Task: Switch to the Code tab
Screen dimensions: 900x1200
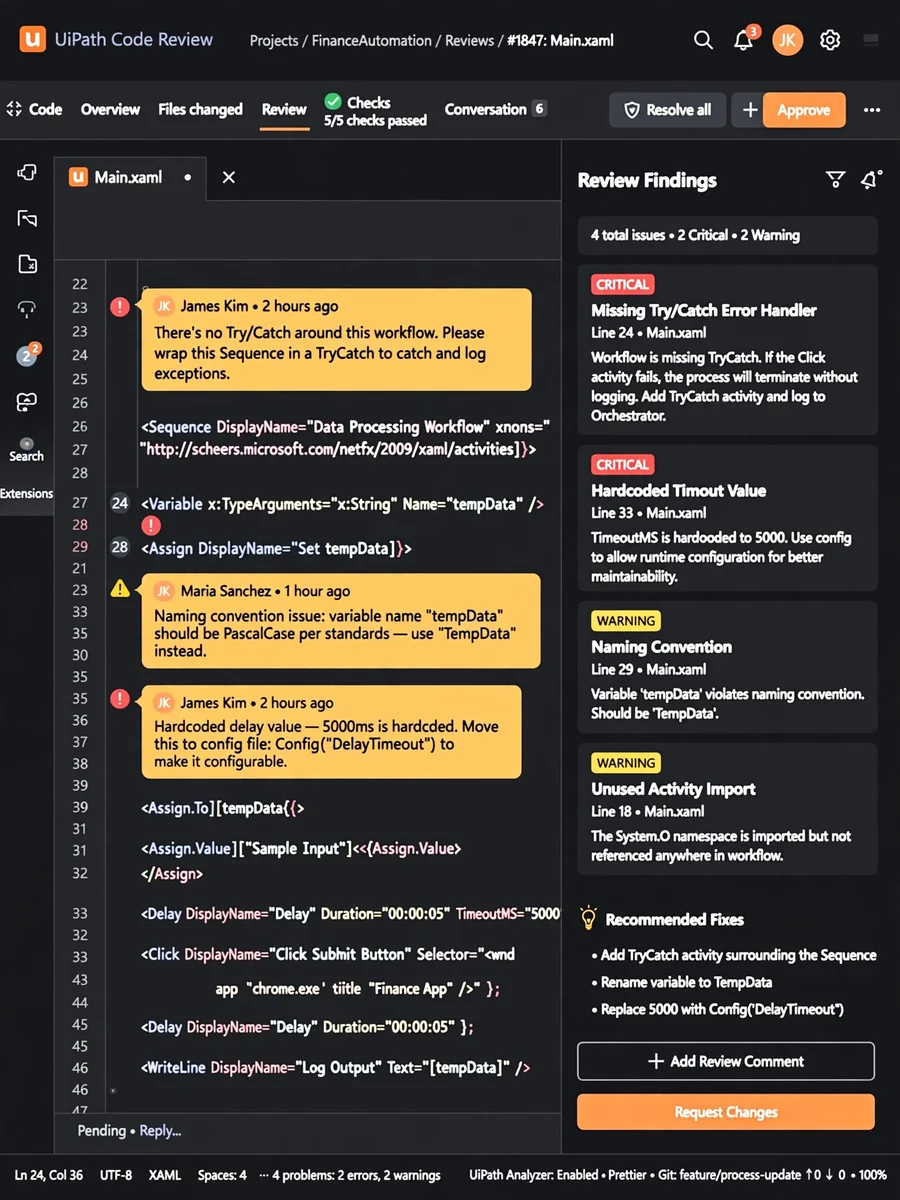Action: (x=34, y=110)
